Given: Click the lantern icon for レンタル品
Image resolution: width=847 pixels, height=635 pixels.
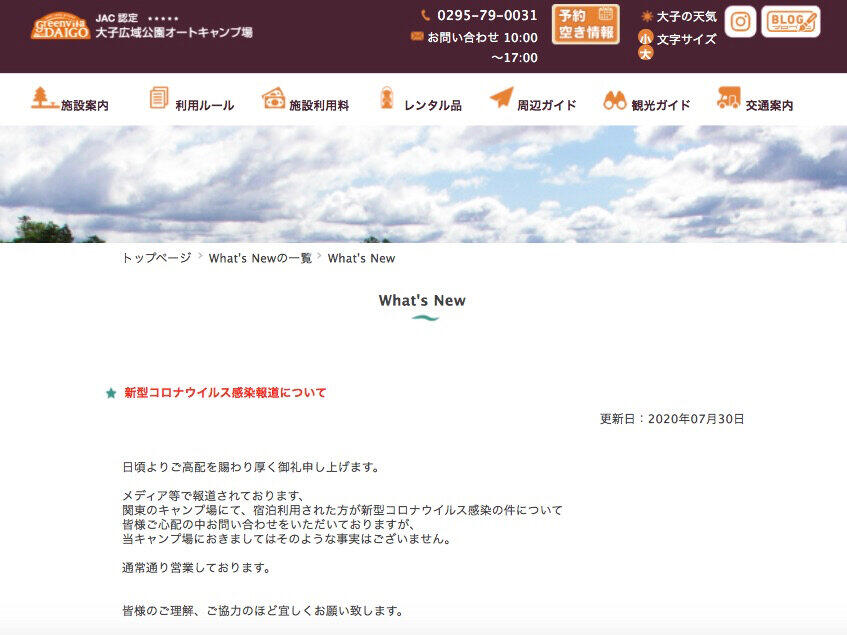Looking at the screenshot, I should tap(386, 98).
